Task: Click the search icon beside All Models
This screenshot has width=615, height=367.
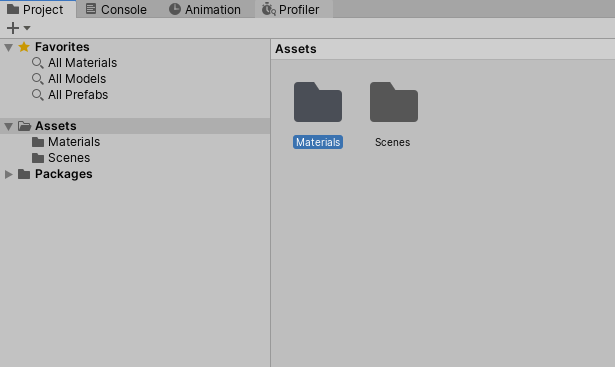Action: [38, 79]
